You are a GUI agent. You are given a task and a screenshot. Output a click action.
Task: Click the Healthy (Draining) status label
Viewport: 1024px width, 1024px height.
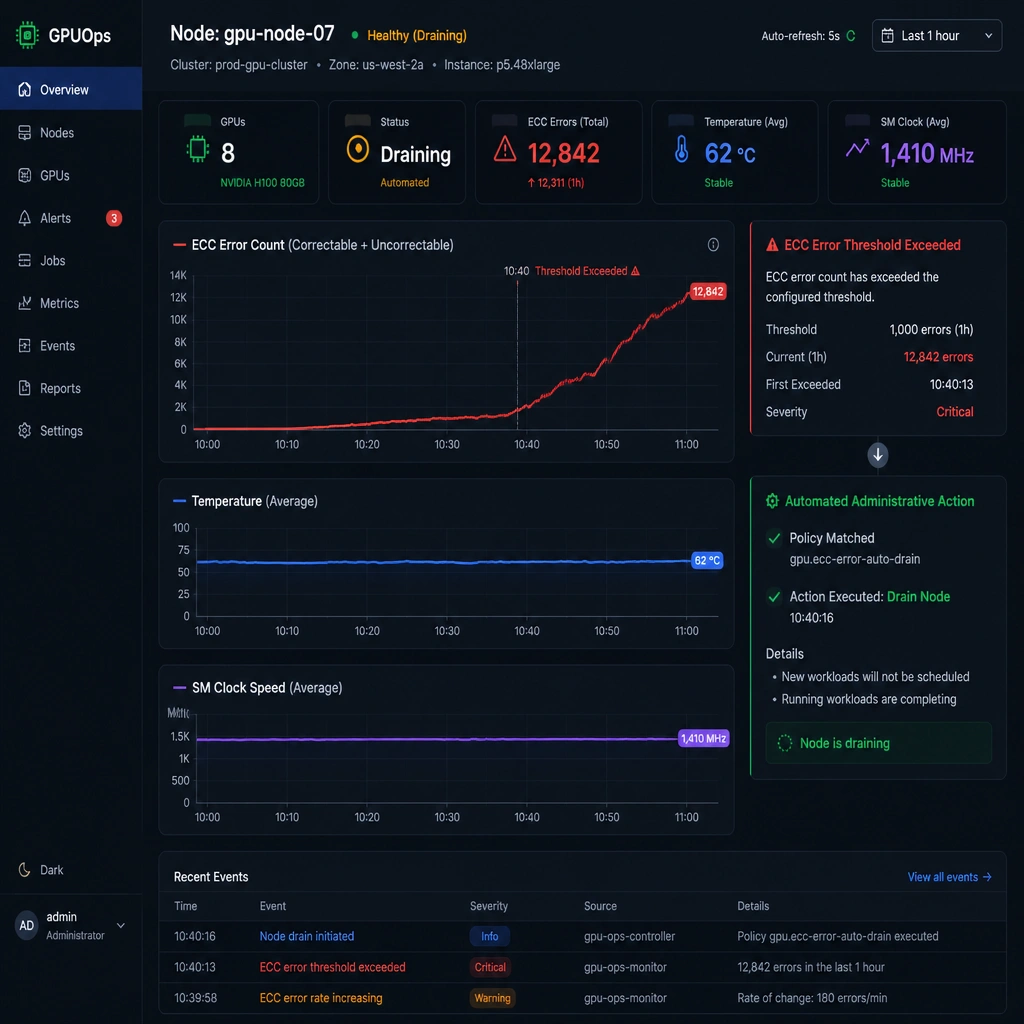(x=417, y=35)
